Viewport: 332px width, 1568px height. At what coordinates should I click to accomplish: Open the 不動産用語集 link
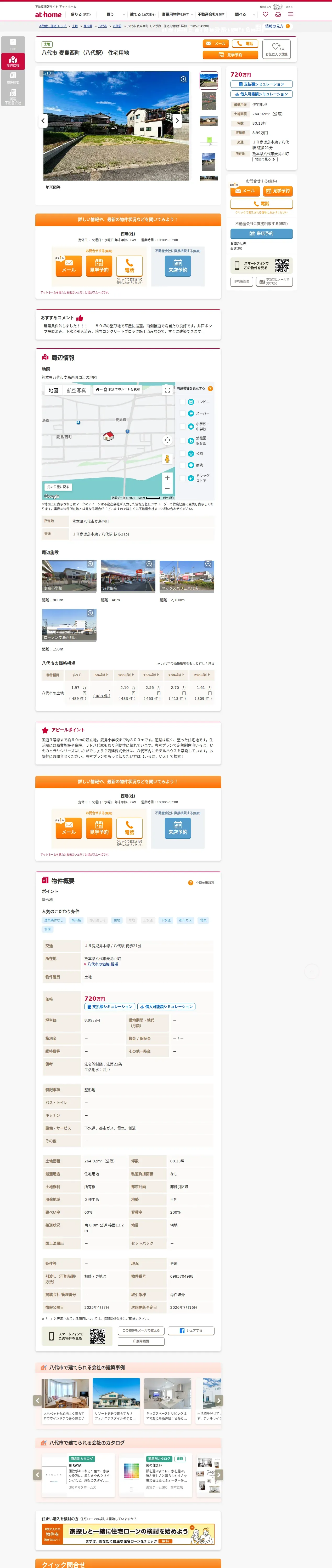pyautogui.click(x=205, y=883)
